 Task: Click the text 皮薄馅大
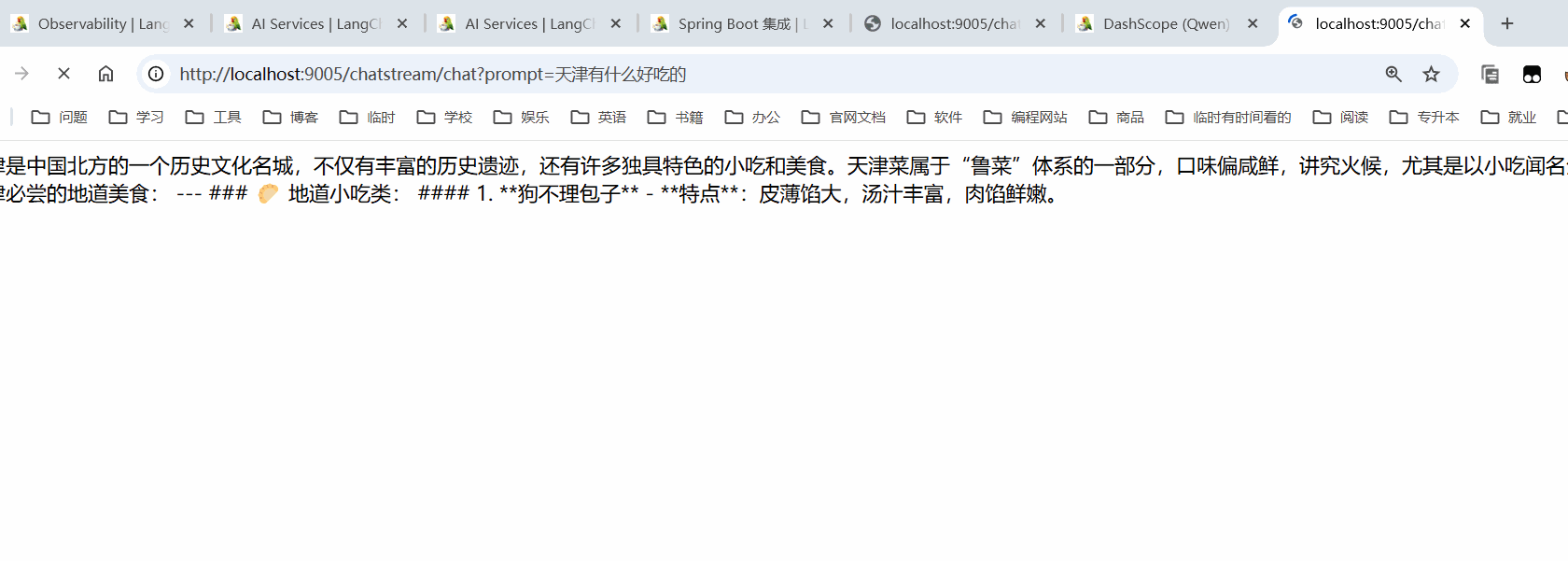[800, 194]
